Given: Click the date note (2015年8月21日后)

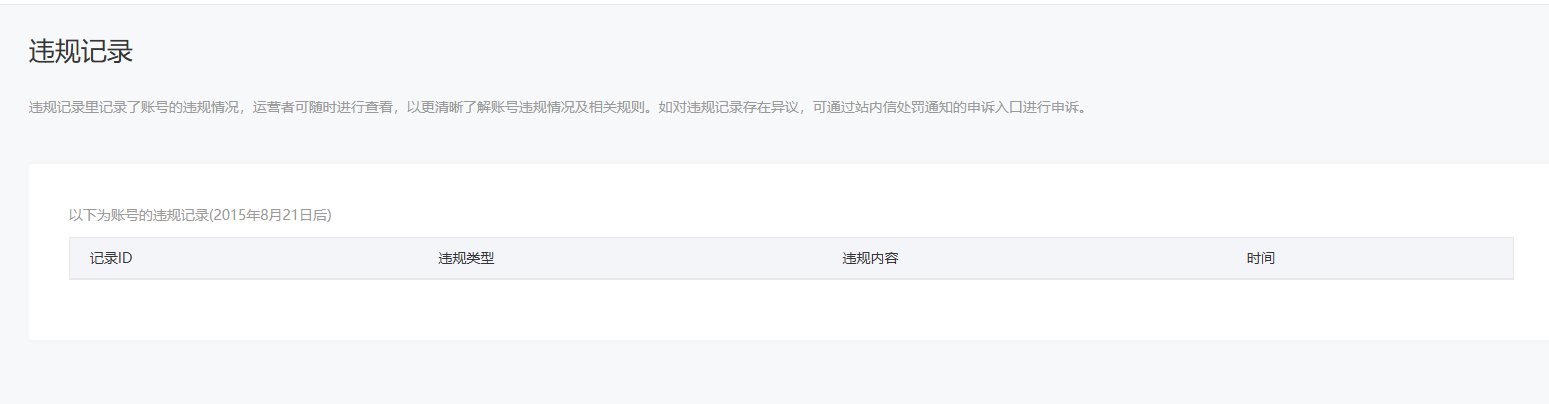Looking at the screenshot, I should tap(270, 214).
